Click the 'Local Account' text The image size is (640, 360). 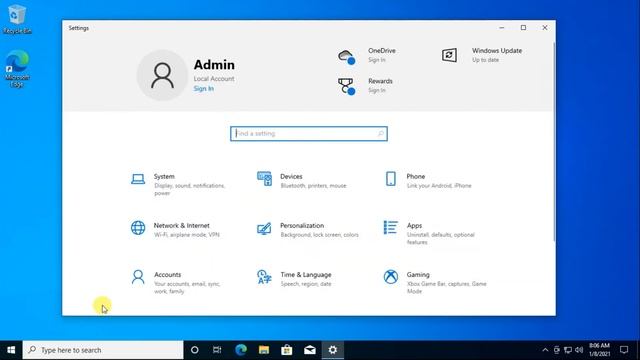[x=214, y=78]
